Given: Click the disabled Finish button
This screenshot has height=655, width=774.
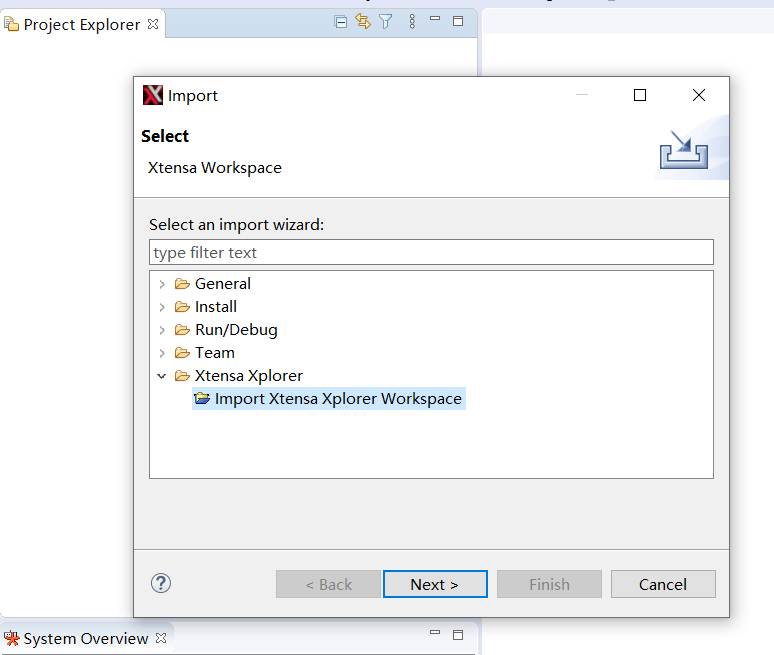Looking at the screenshot, I should pyautogui.click(x=549, y=584).
